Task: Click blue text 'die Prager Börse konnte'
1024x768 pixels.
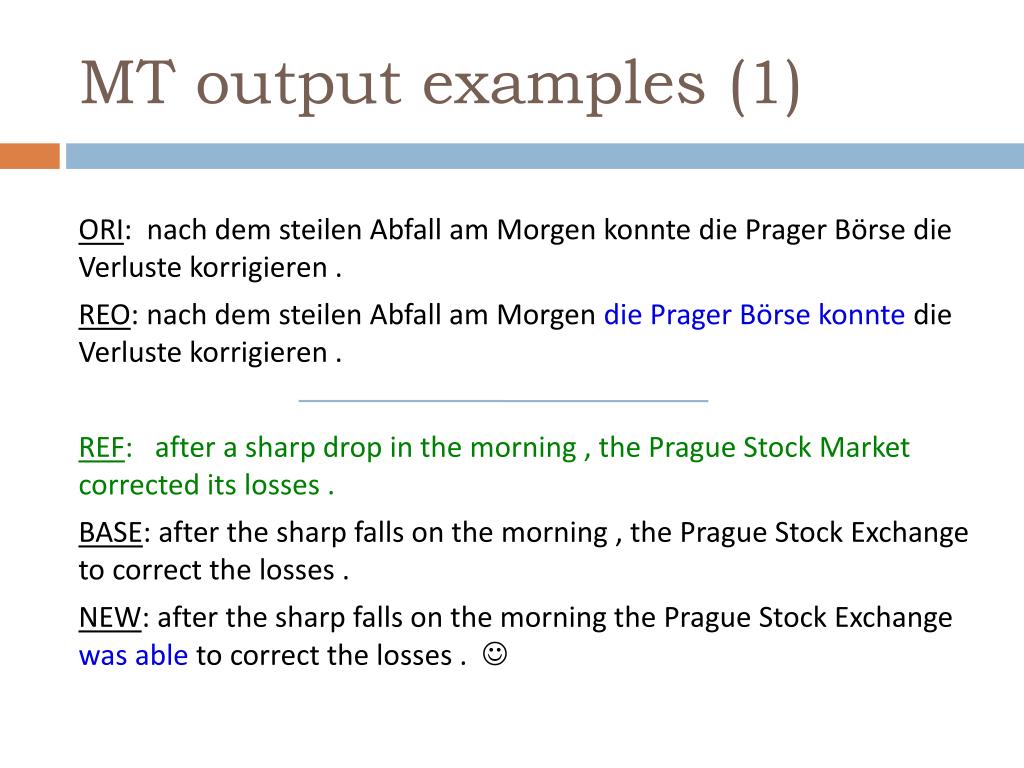Action: 754,315
